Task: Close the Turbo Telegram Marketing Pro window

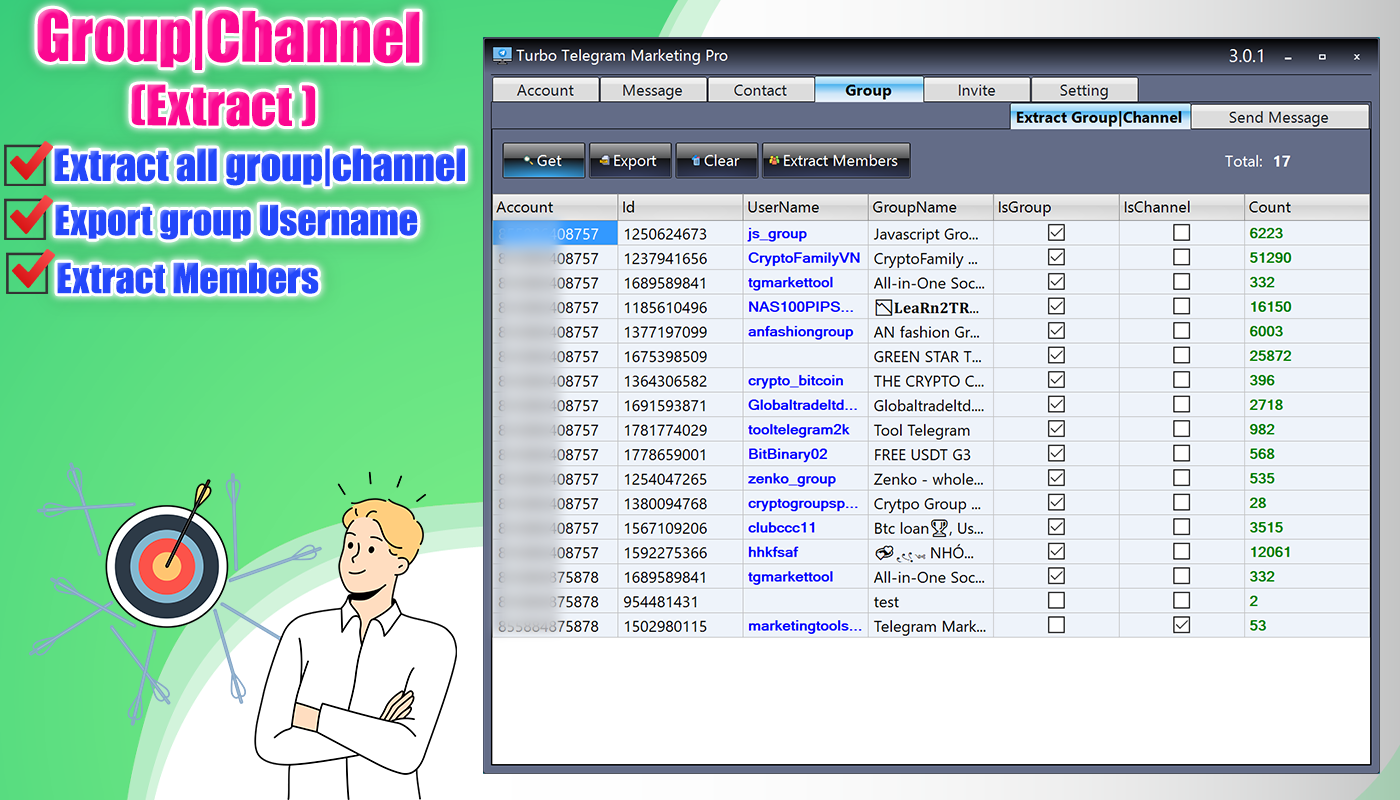Action: click(x=1357, y=57)
